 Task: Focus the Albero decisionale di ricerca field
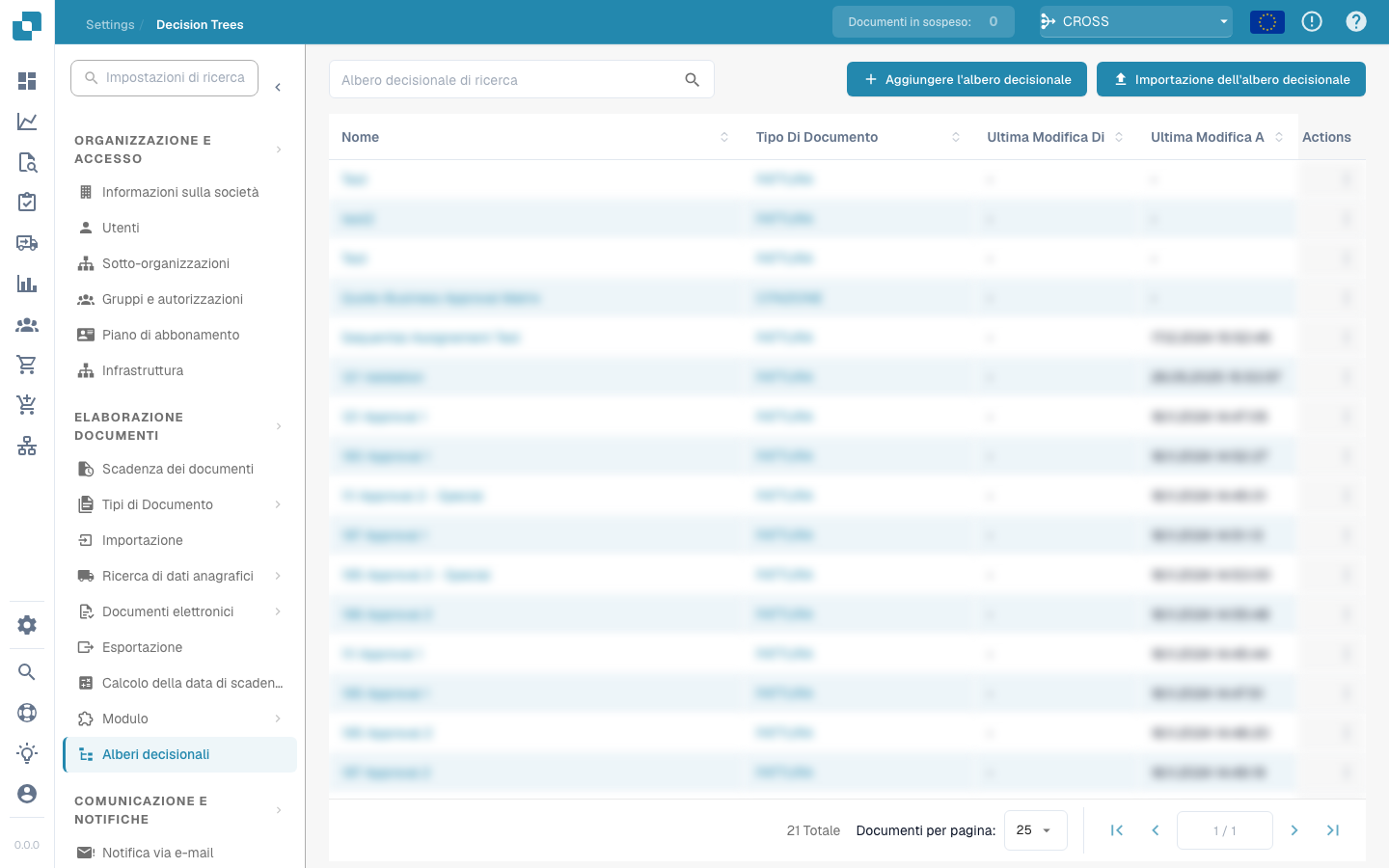522,79
